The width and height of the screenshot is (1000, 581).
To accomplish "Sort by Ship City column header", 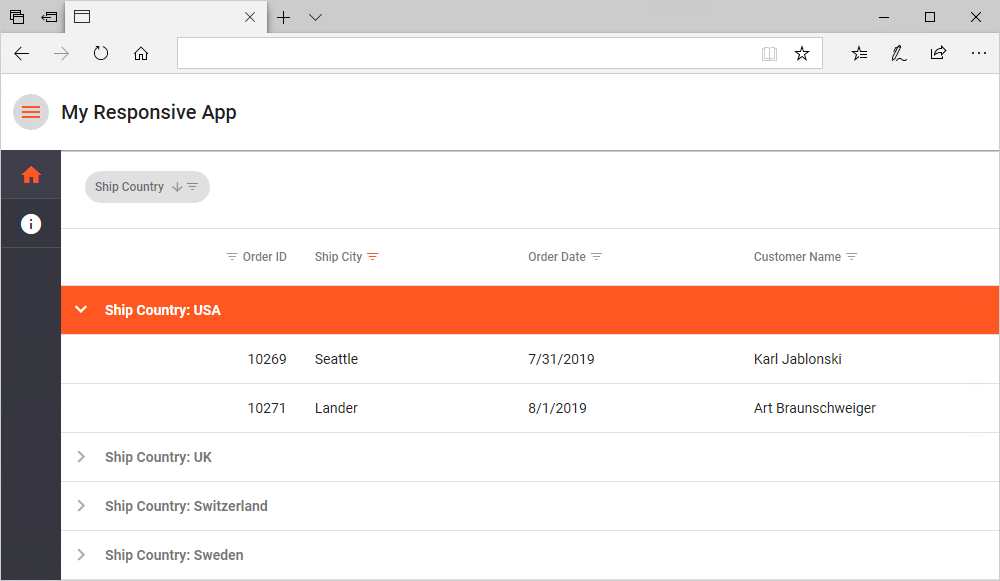I will coord(338,257).
